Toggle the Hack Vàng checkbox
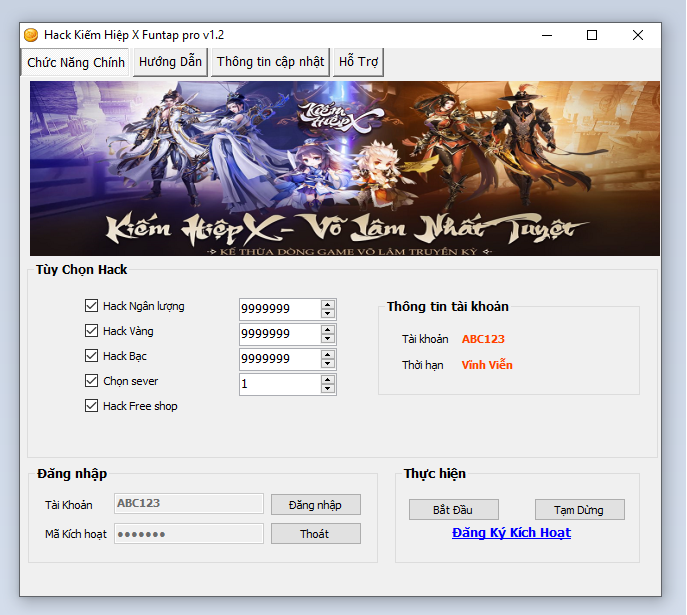687x615 pixels. (x=92, y=331)
